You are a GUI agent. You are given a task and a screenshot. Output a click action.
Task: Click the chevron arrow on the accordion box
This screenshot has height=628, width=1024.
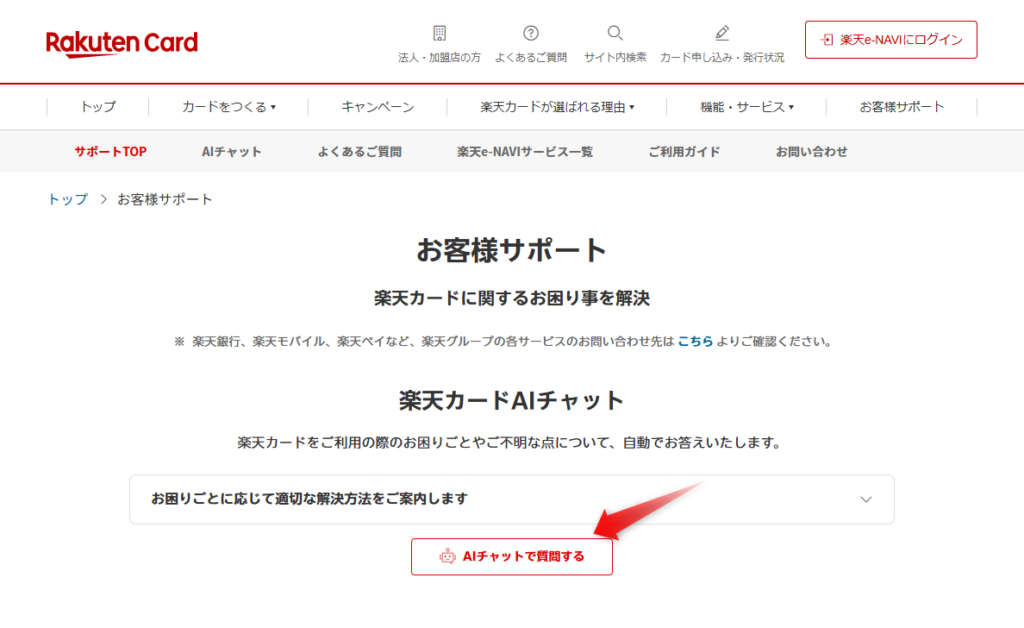[x=866, y=499]
